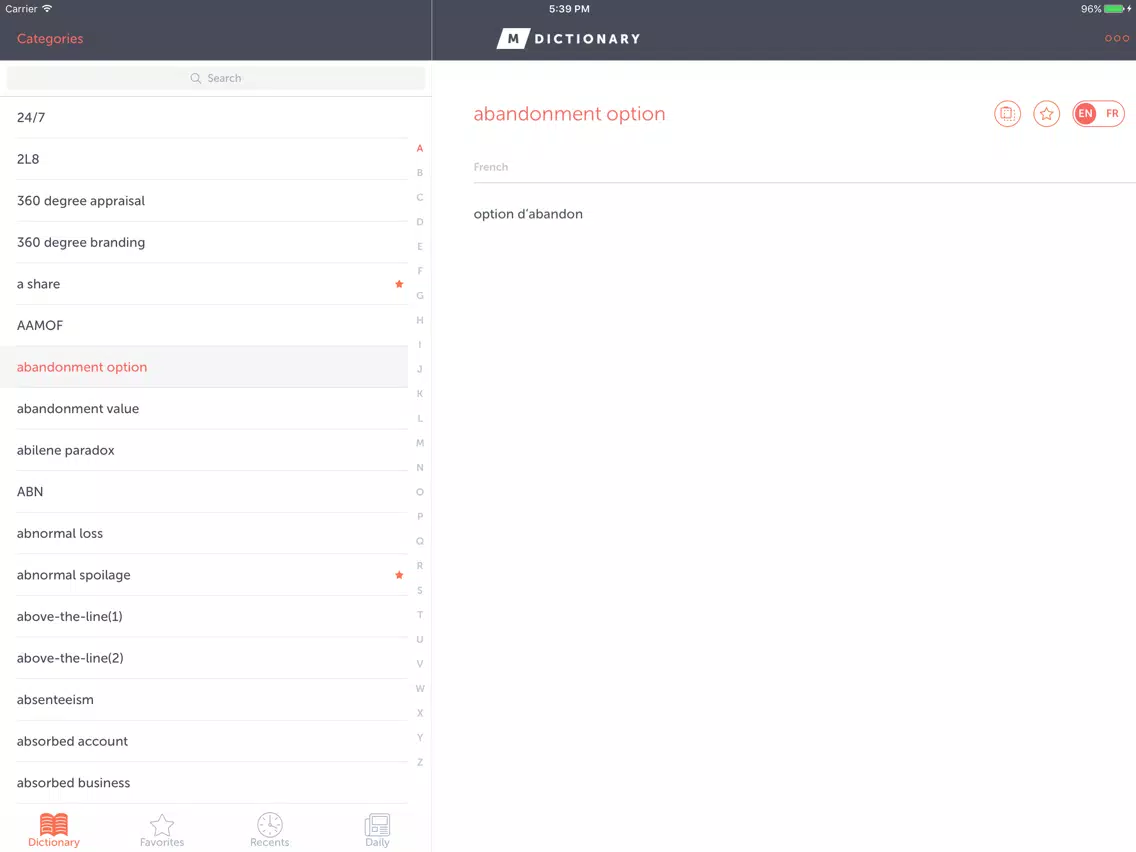Jump to letter Y in index
The width and height of the screenshot is (1136, 852).
tap(419, 738)
